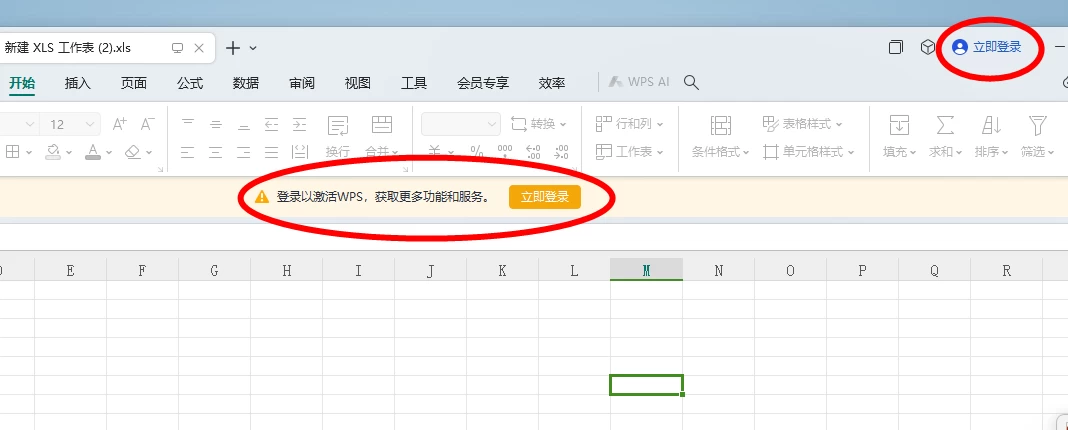Click the 条件格式 conditional formatting icon
Viewport: 1068px width, 430px height.
coord(721,125)
